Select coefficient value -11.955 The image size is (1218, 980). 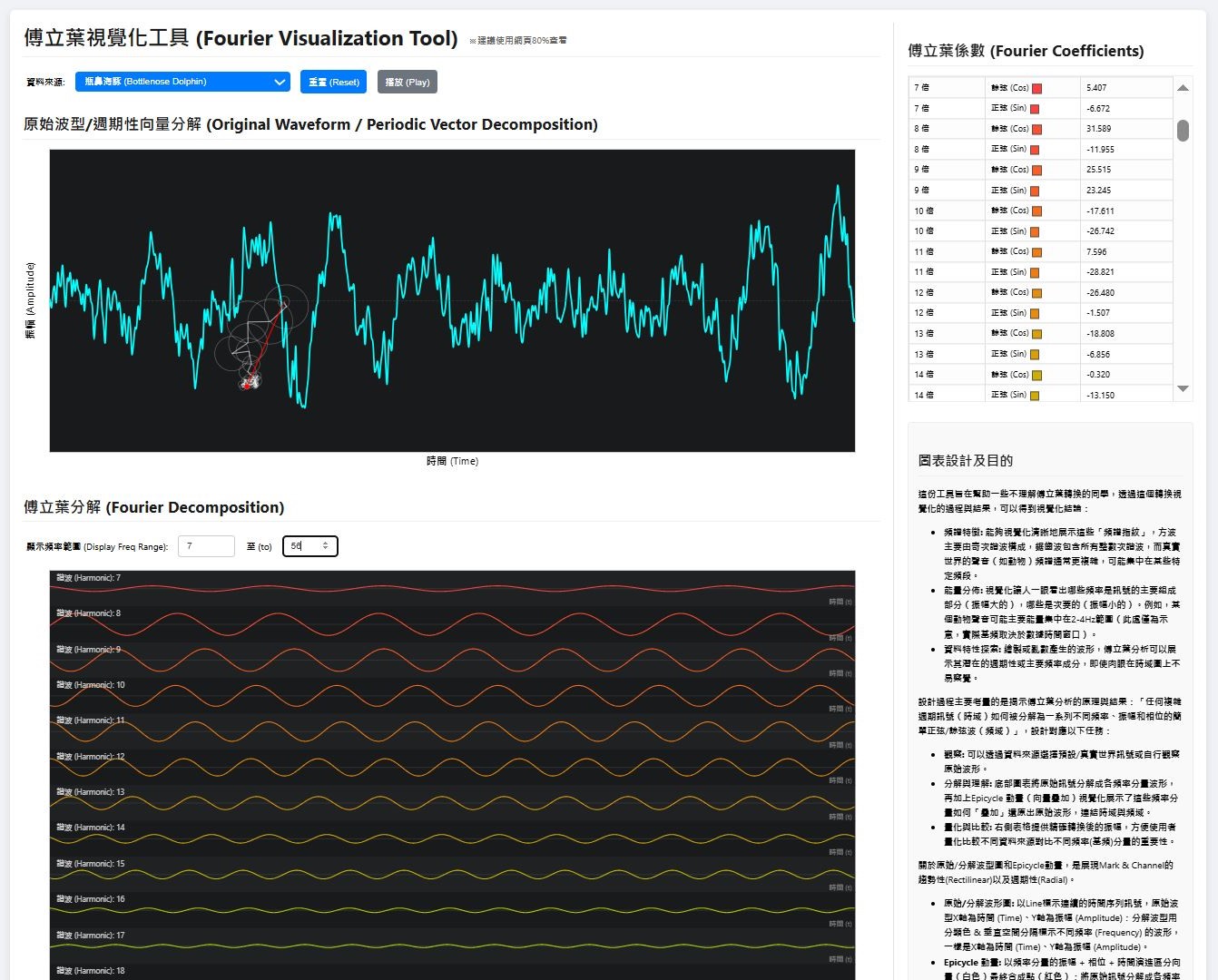pos(1100,149)
